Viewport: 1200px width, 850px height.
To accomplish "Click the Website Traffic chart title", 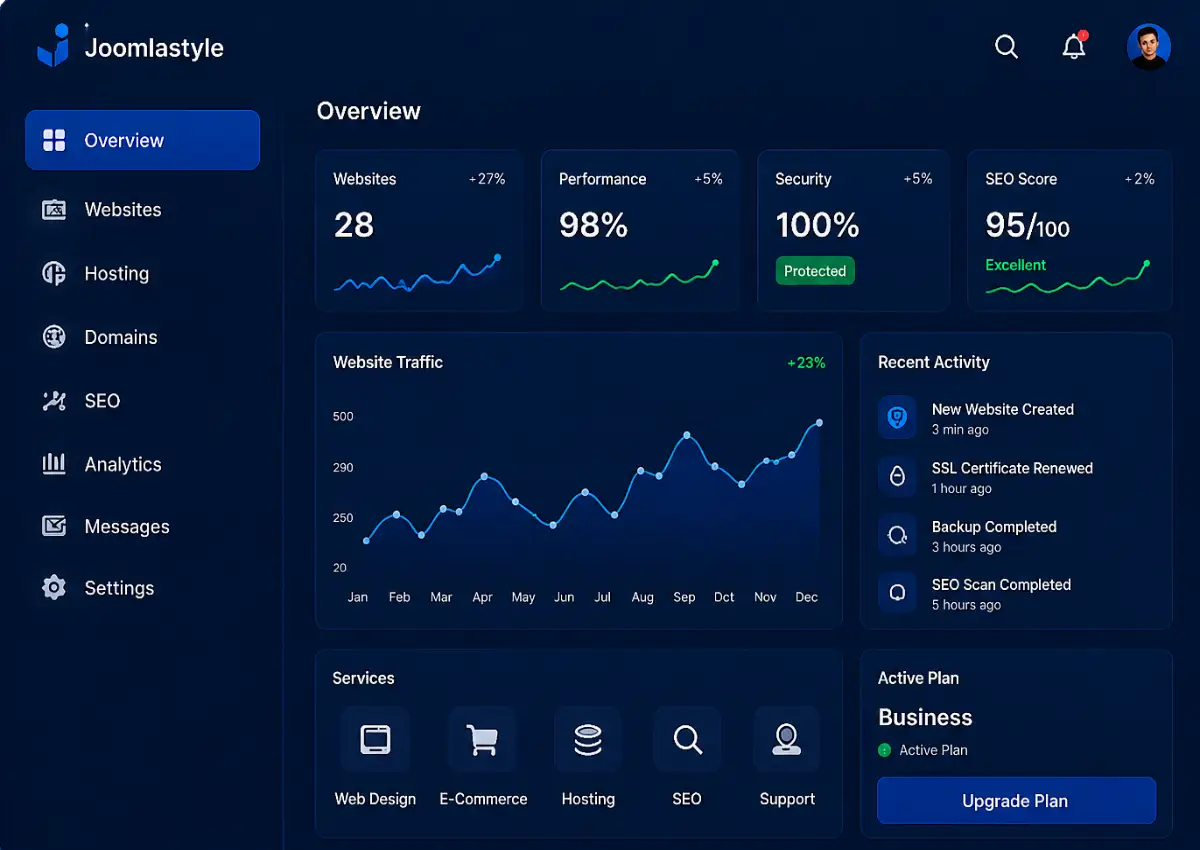I will (x=388, y=363).
